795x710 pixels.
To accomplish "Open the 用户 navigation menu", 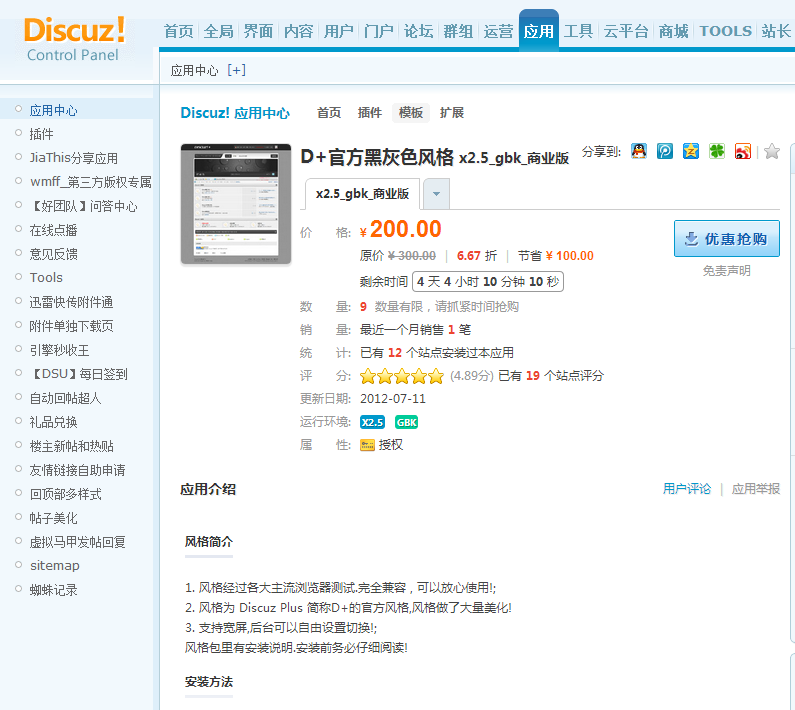I will [x=339, y=31].
